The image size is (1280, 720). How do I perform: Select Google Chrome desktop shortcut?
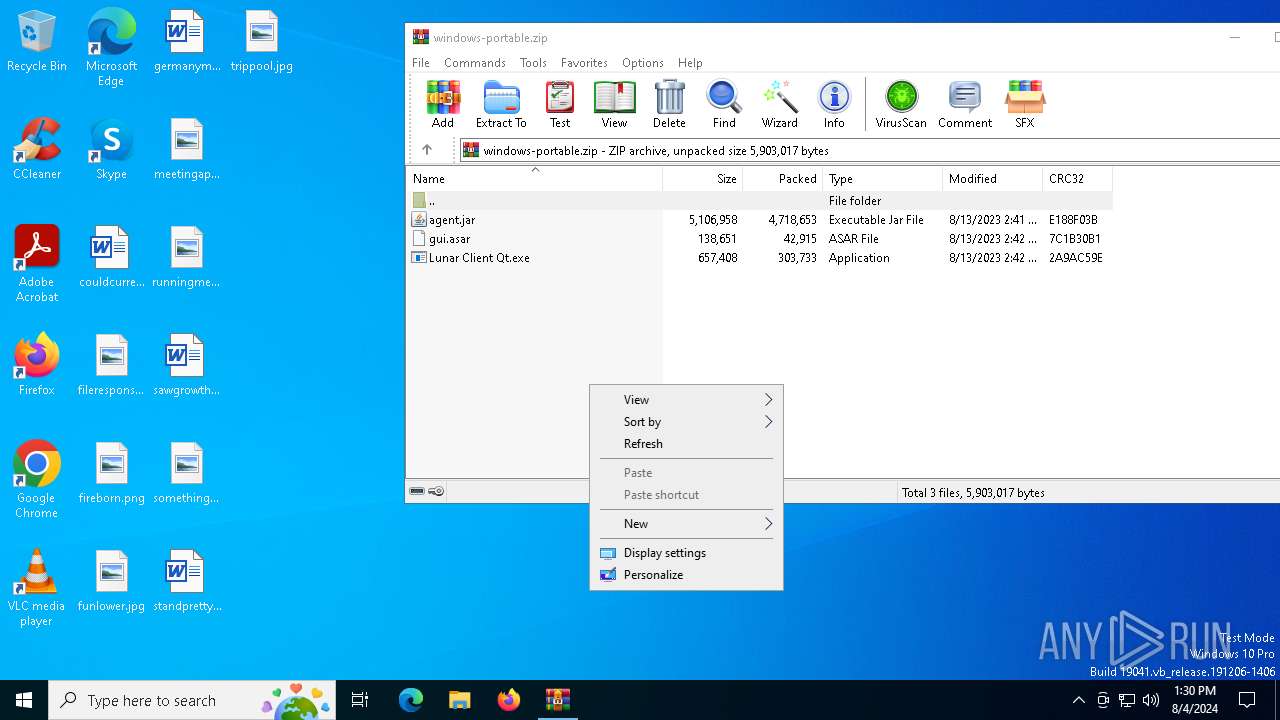click(37, 480)
